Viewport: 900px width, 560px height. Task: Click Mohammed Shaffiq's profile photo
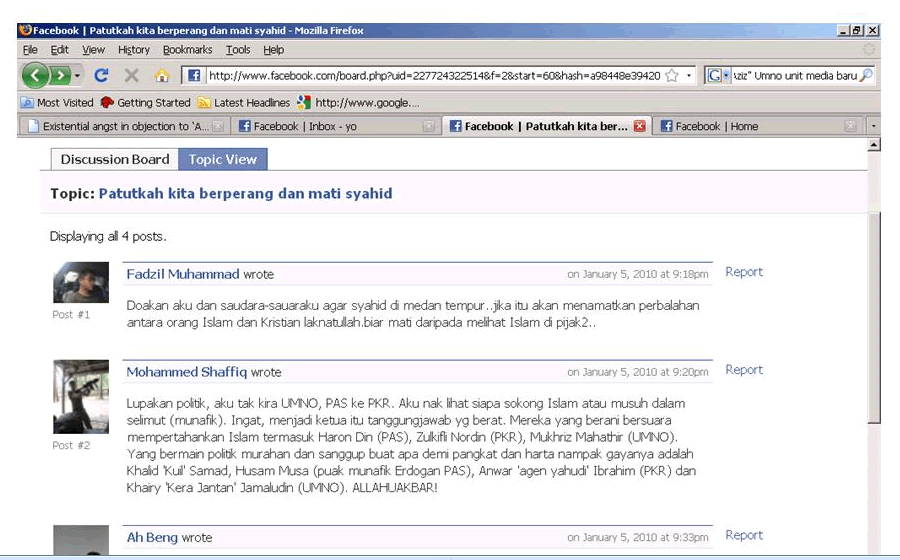point(81,396)
